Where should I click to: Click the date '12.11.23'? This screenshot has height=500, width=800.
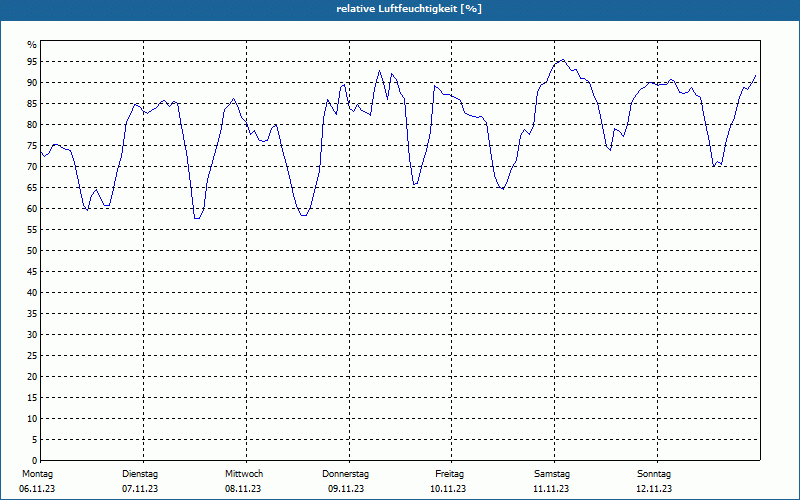pos(654,489)
